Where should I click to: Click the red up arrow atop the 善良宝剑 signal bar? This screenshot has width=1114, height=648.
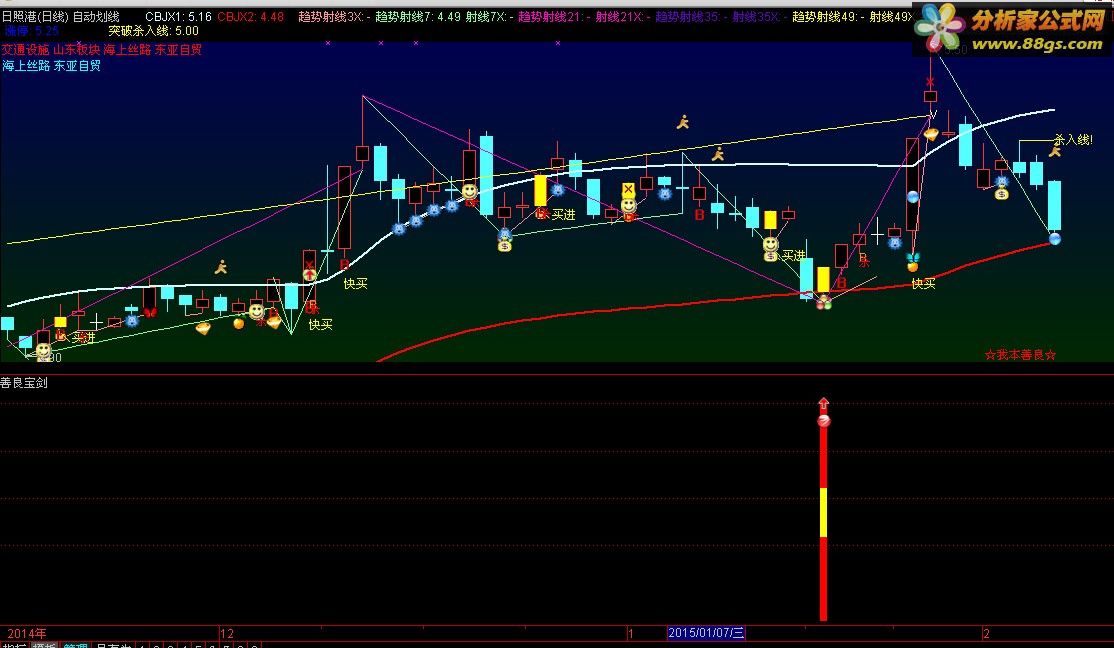coord(823,404)
